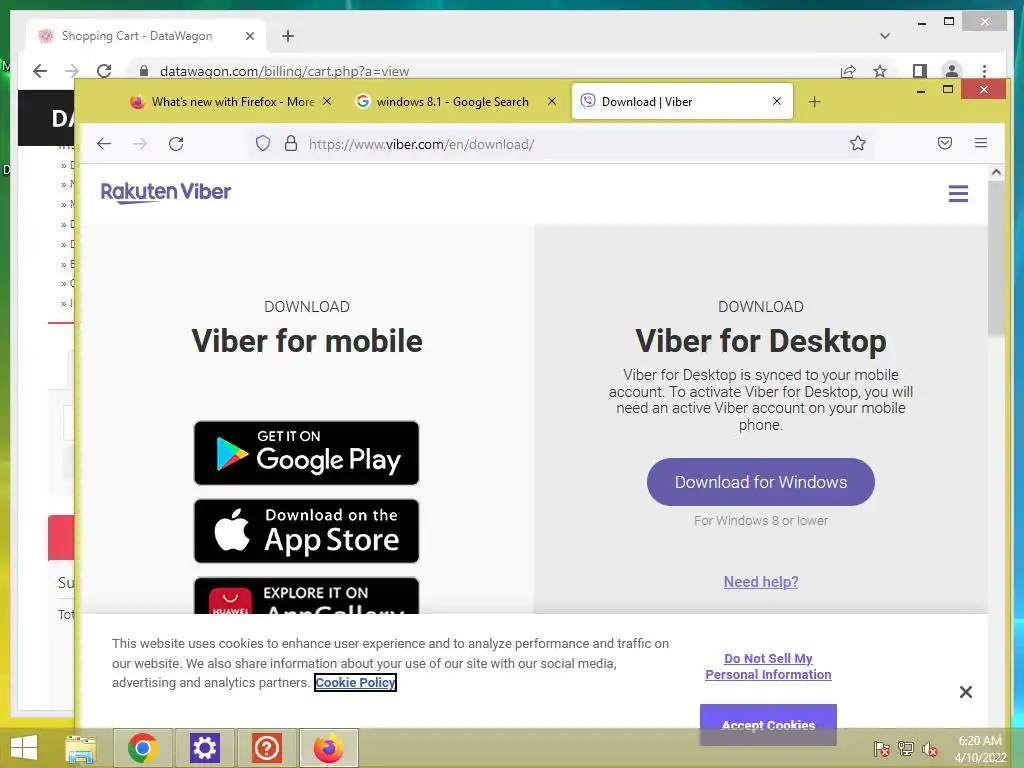Screen dimensions: 1024x768
Task: Open the taskbar clock showing 6:20 AM
Action: click(980, 749)
